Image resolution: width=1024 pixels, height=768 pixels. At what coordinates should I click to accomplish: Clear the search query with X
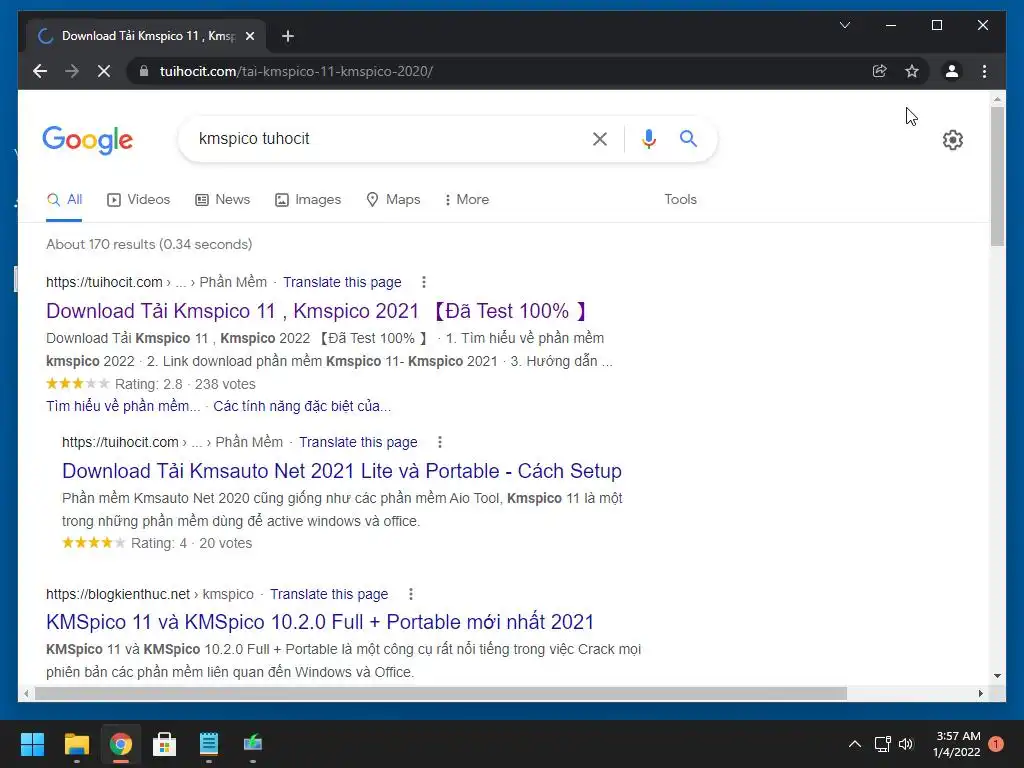[x=600, y=139]
